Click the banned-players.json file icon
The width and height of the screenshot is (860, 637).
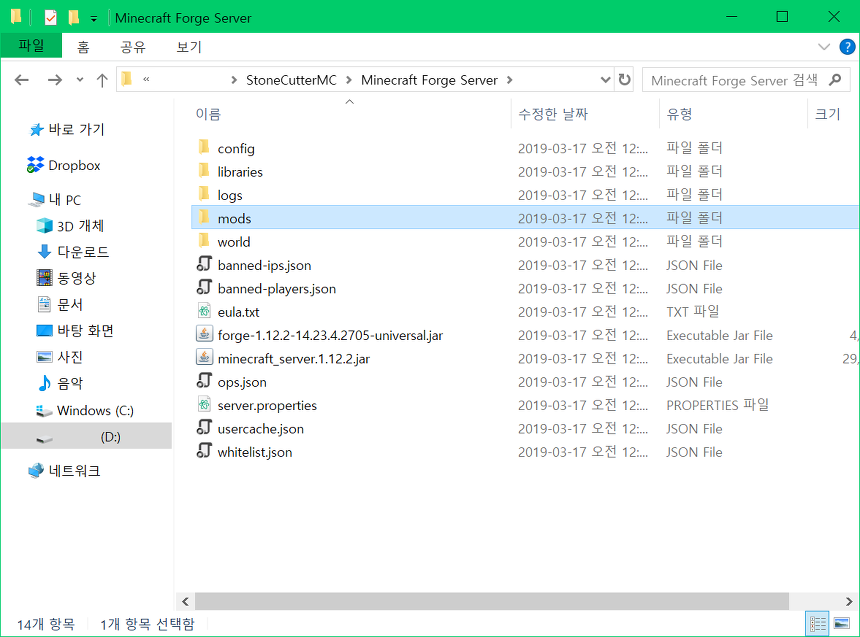pos(204,288)
